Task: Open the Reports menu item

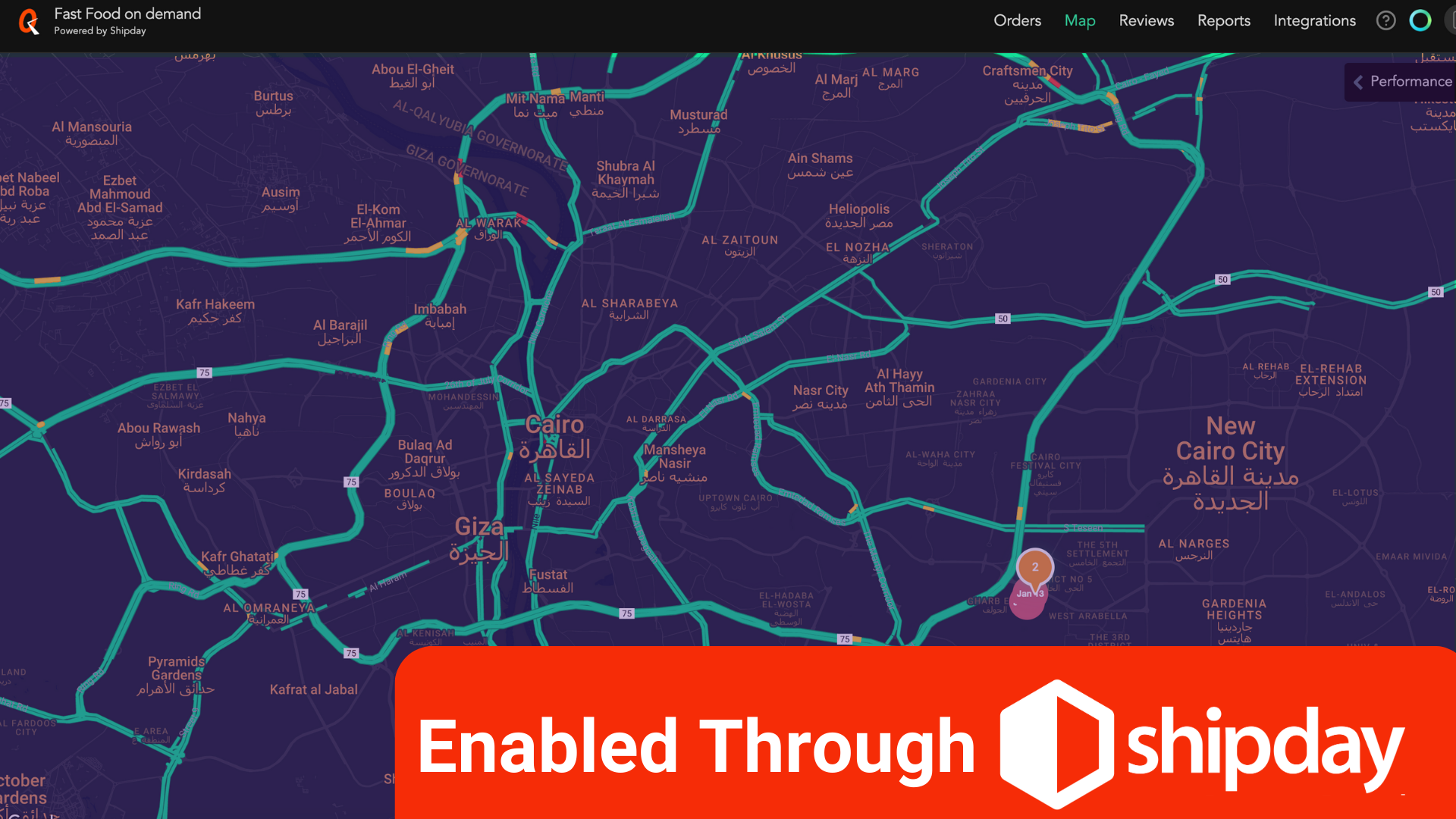Action: [1223, 20]
